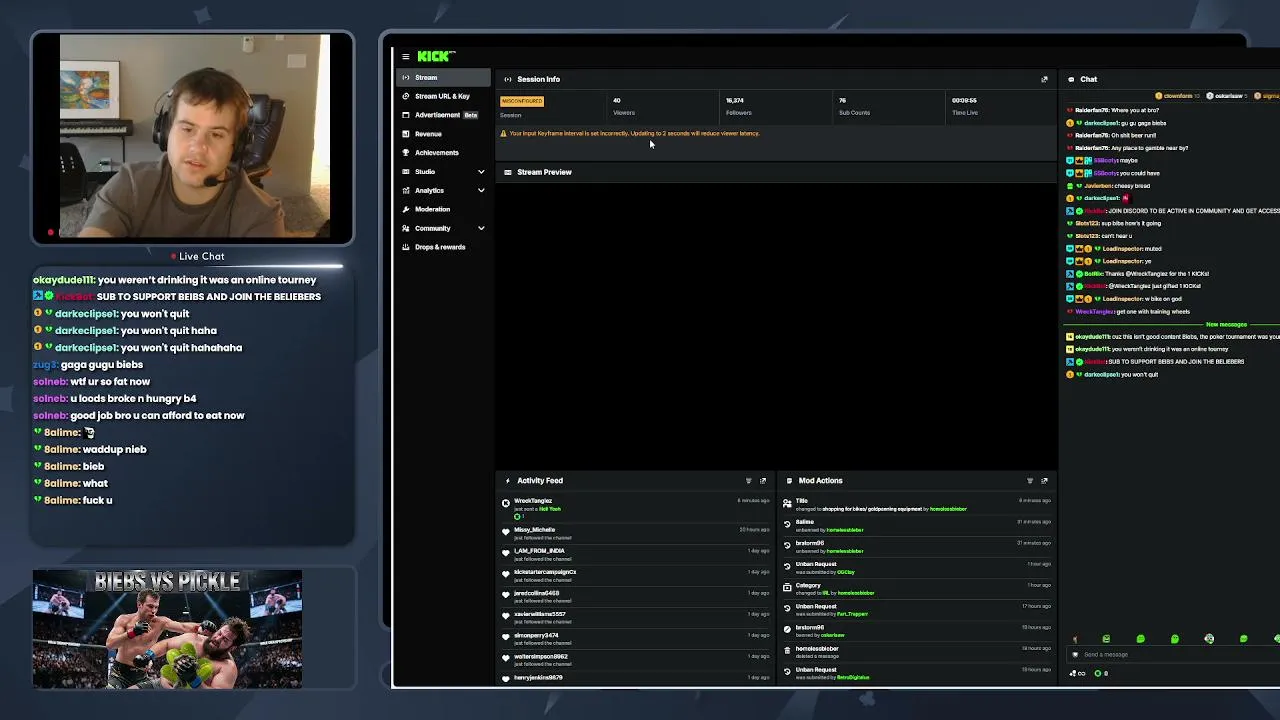
Task: Open the hamburger menu beside the Kick logo
Action: tap(405, 57)
